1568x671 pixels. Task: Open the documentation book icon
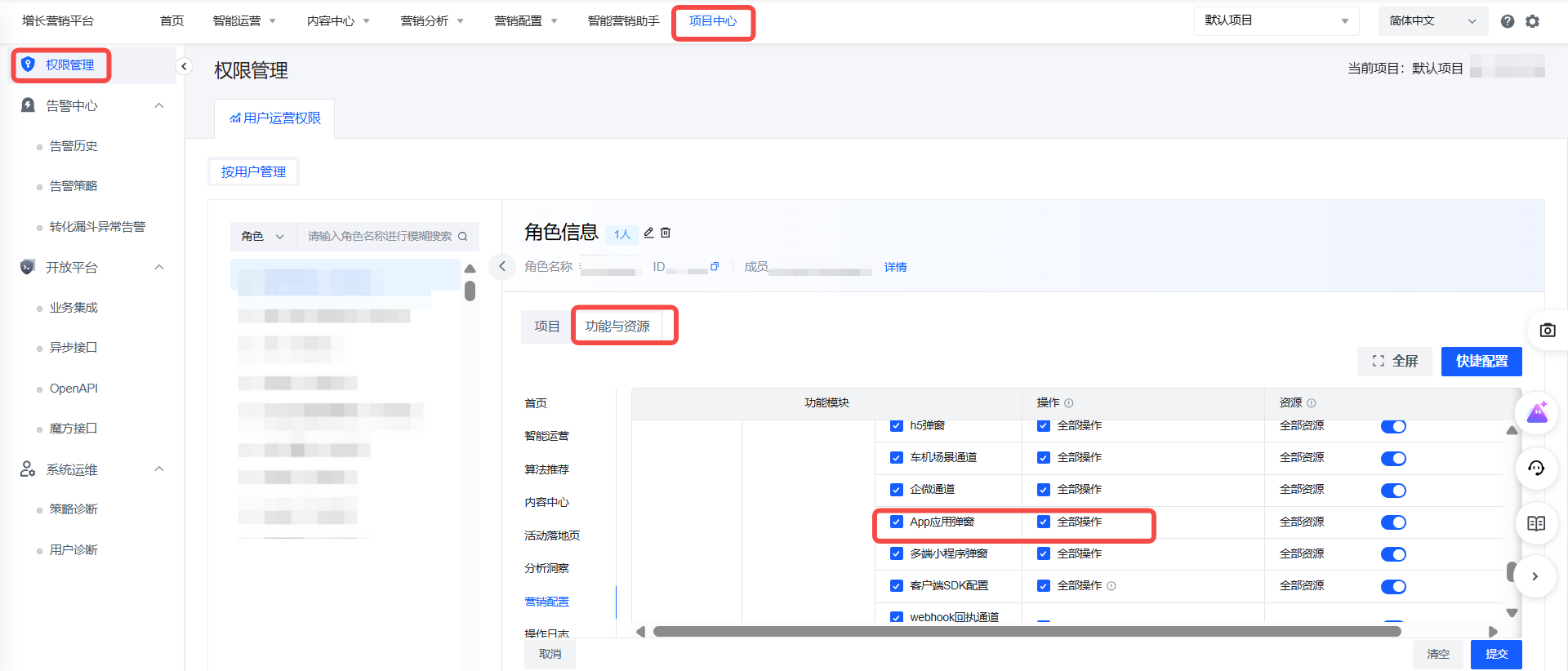coord(1536,523)
